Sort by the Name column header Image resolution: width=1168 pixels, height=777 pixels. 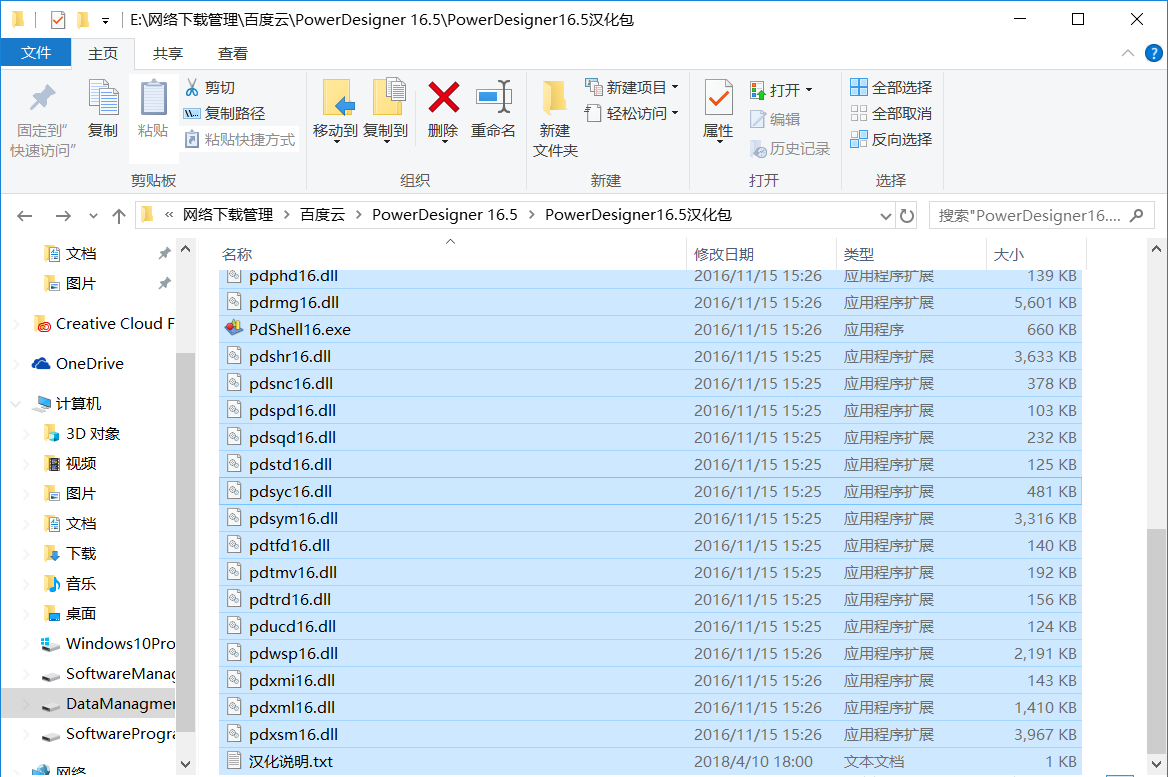click(452, 254)
